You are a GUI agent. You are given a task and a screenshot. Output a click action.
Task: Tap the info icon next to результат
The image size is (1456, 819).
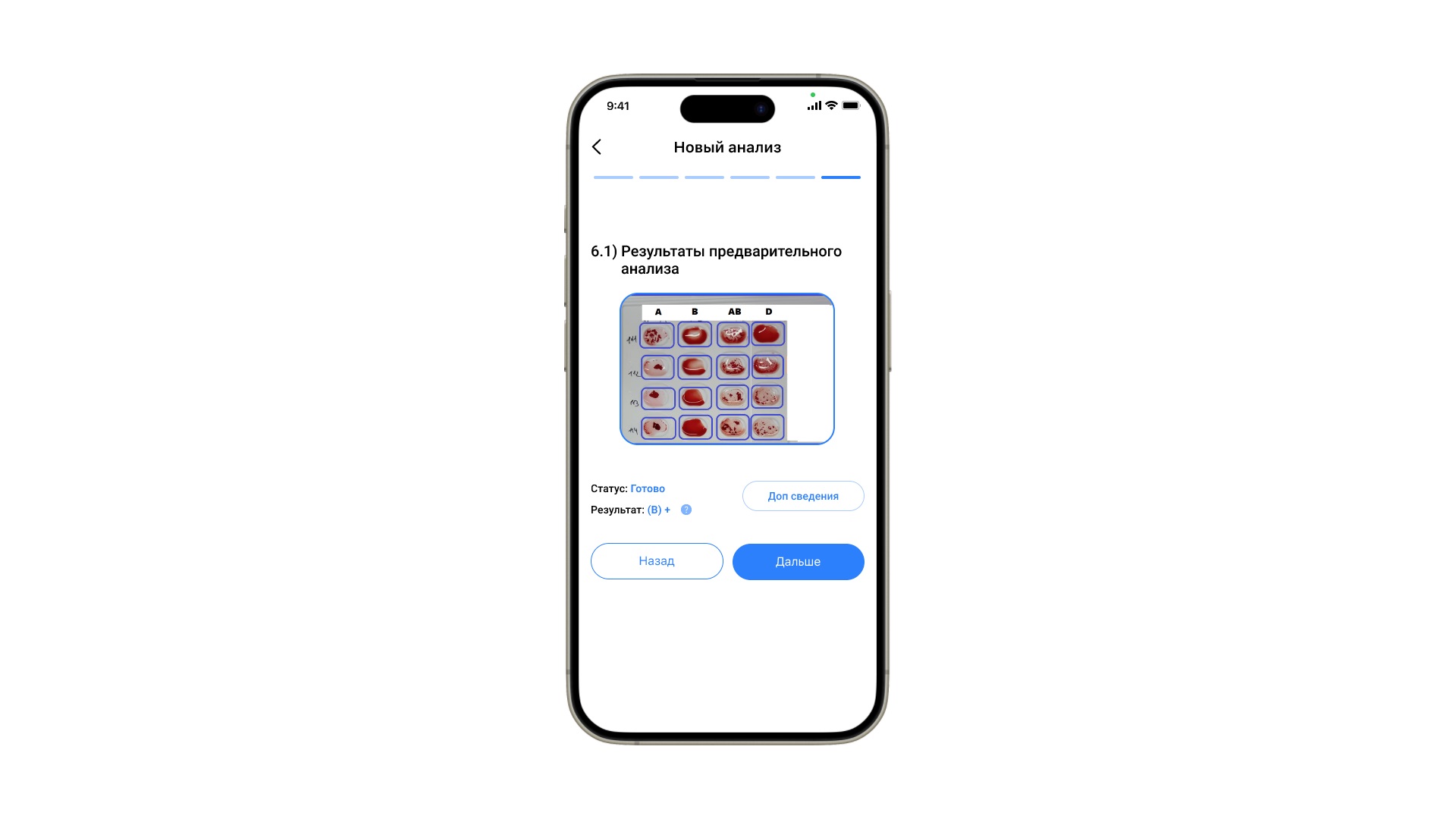click(686, 509)
